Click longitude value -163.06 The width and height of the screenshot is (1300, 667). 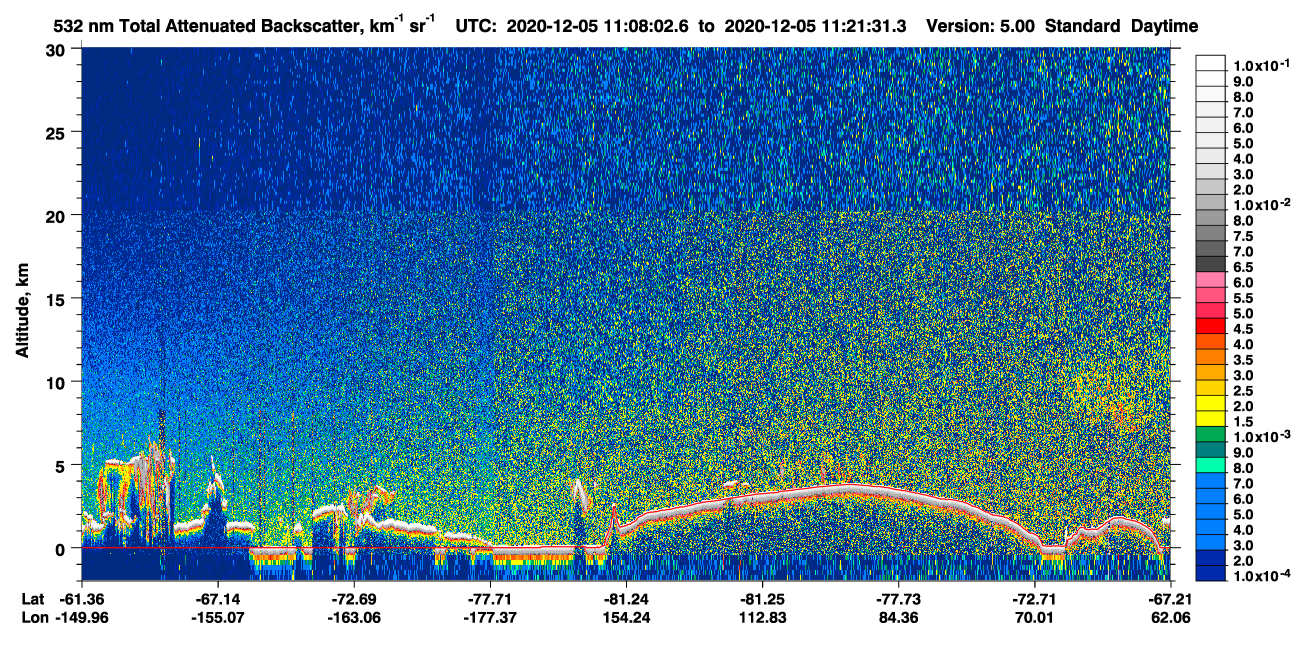(354, 617)
